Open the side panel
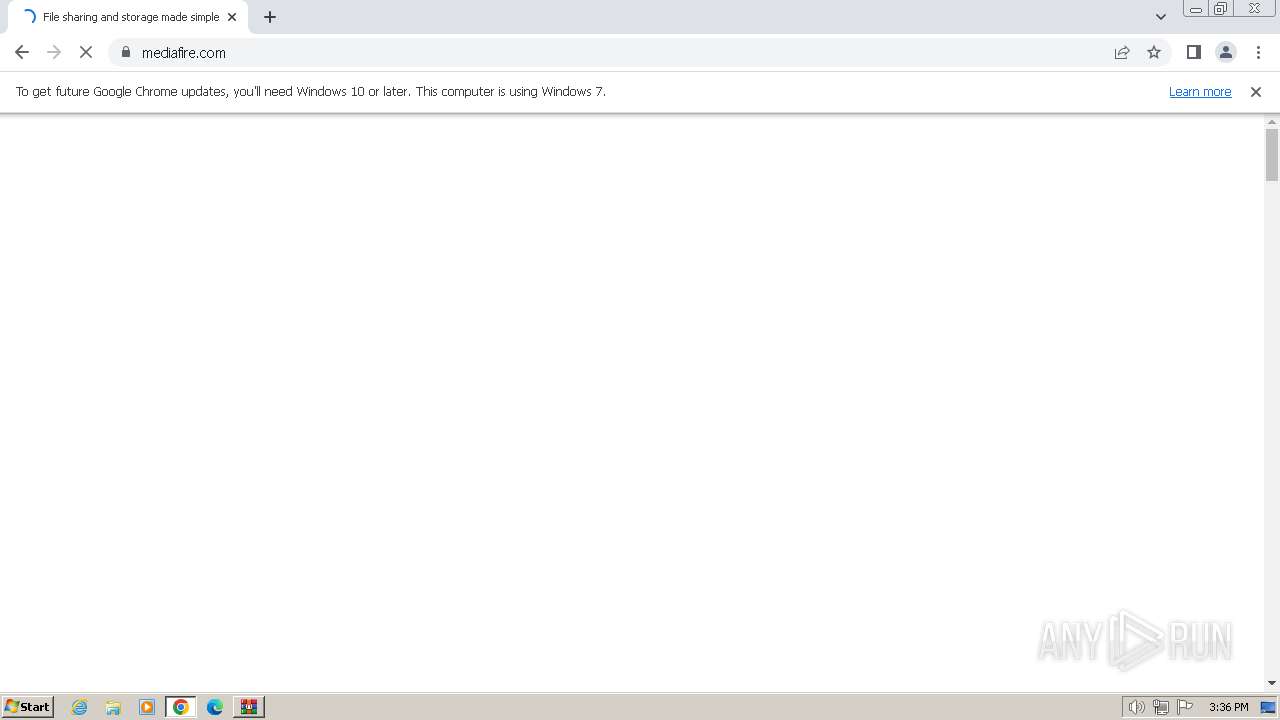This screenshot has width=1280, height=720. [1194, 53]
